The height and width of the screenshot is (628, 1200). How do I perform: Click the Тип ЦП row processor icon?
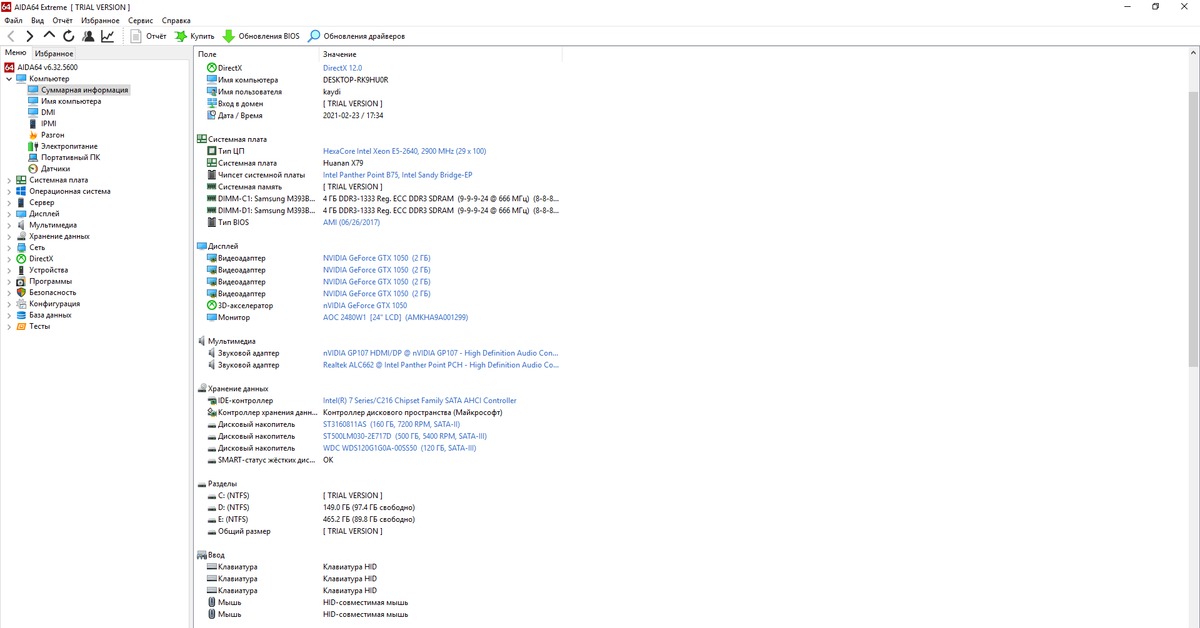click(x=211, y=151)
